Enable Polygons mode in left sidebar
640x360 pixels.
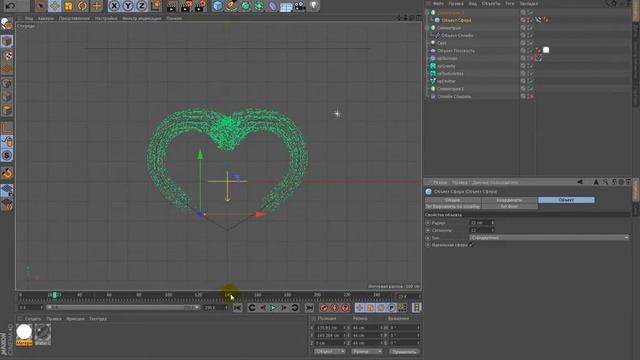(x=7, y=110)
